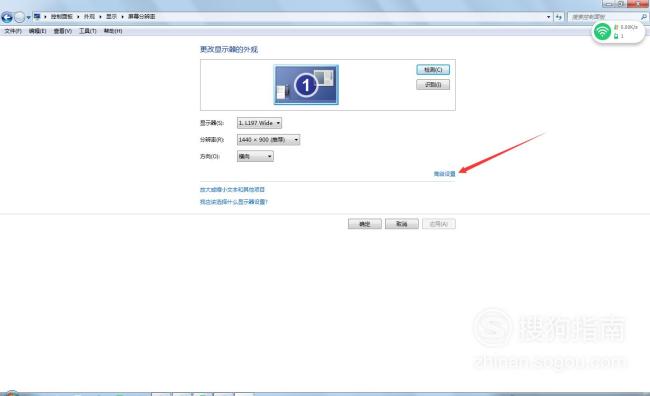Expand the arrow after 显示 in the breadcrumb
The height and width of the screenshot is (396, 650).
pos(123,17)
